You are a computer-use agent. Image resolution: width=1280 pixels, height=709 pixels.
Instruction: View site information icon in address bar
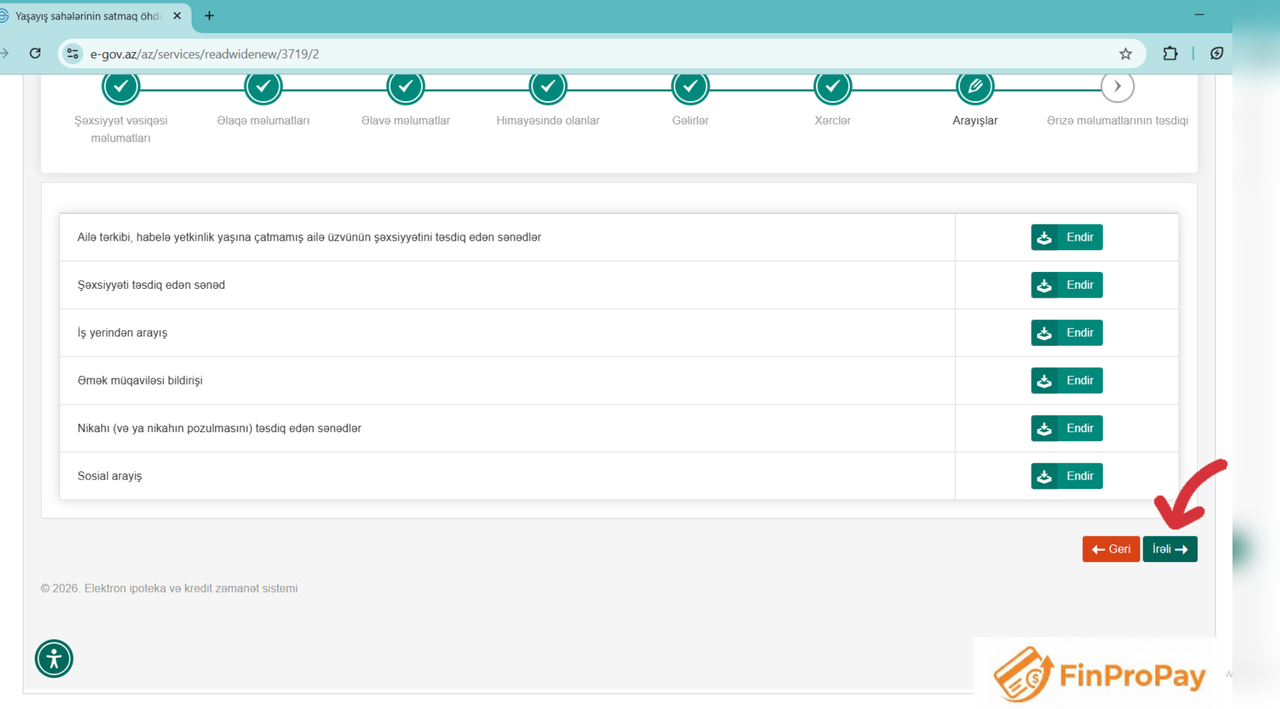pyautogui.click(x=72, y=54)
